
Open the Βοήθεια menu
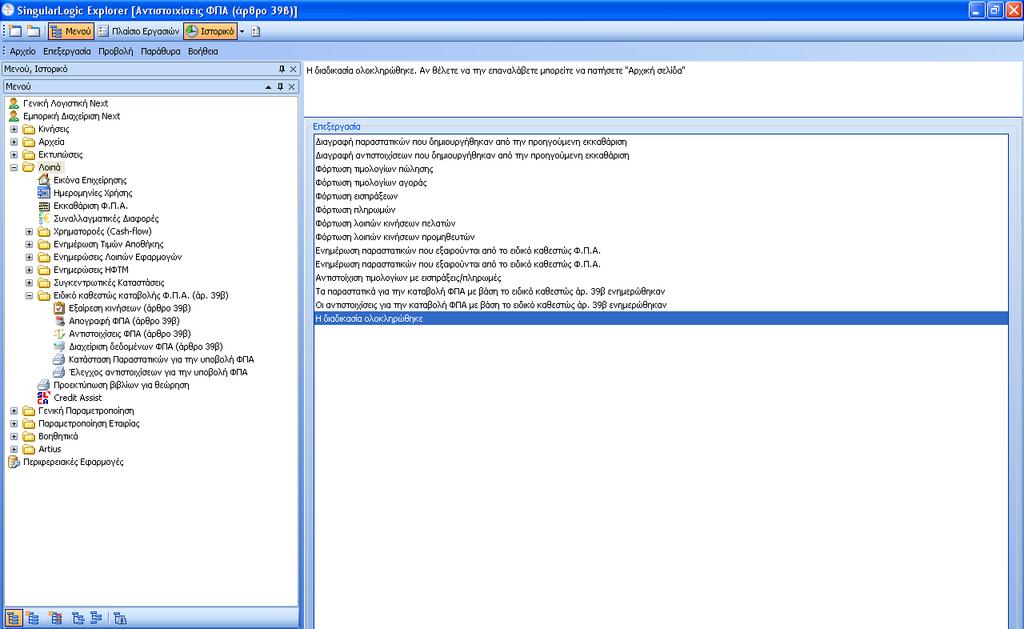coord(203,51)
